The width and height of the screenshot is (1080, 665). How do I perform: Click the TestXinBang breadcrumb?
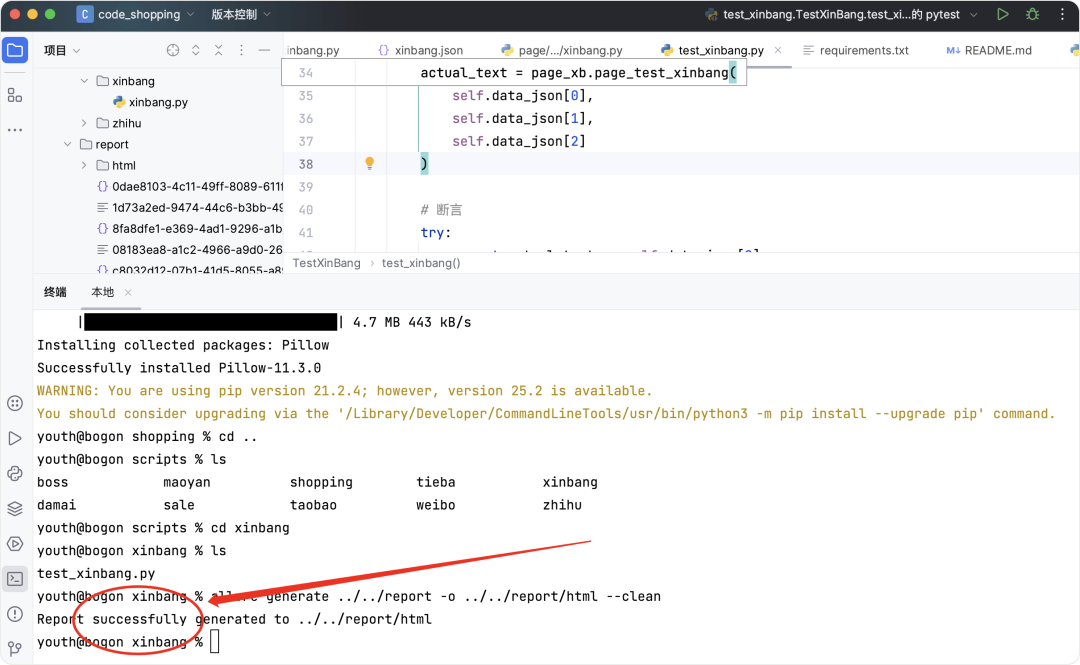pos(326,263)
